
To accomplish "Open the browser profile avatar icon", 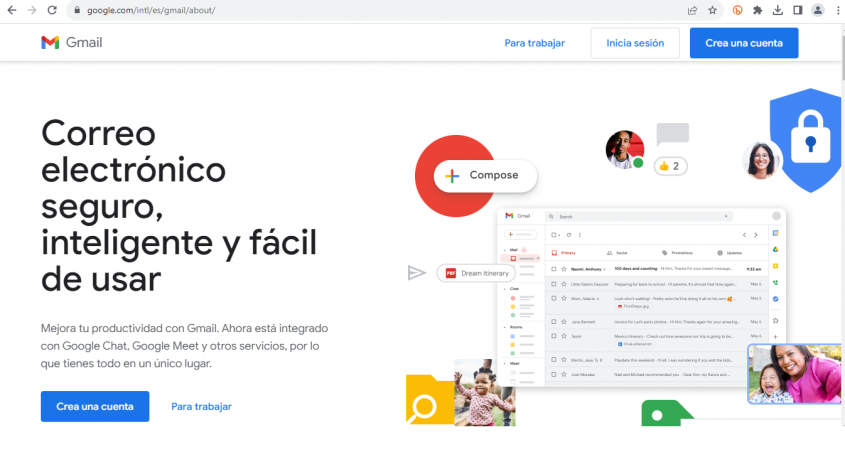I will coord(818,10).
